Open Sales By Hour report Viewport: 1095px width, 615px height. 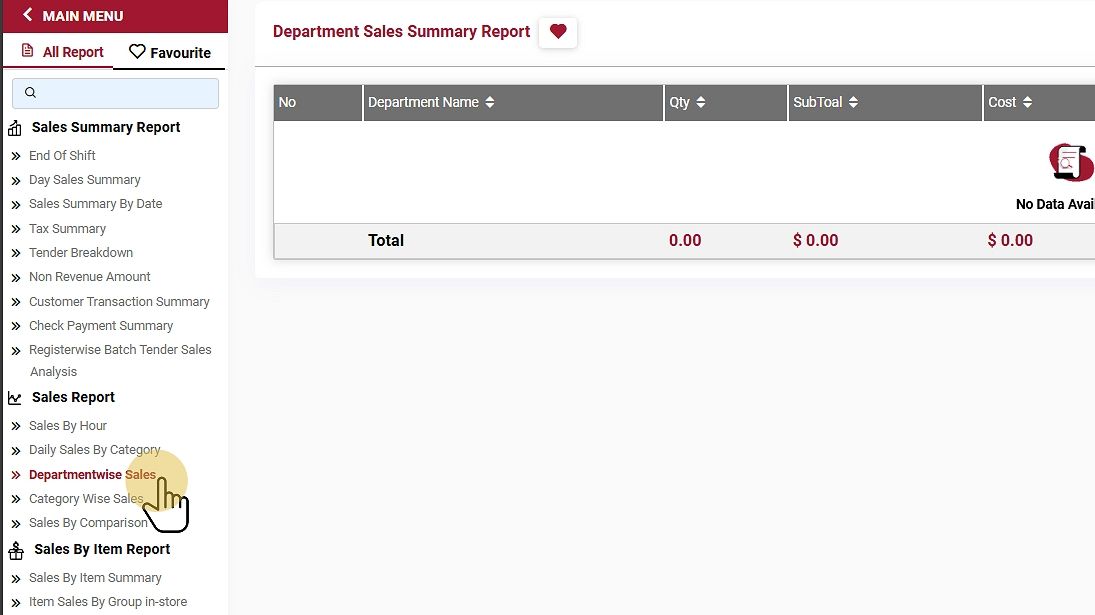coord(68,426)
